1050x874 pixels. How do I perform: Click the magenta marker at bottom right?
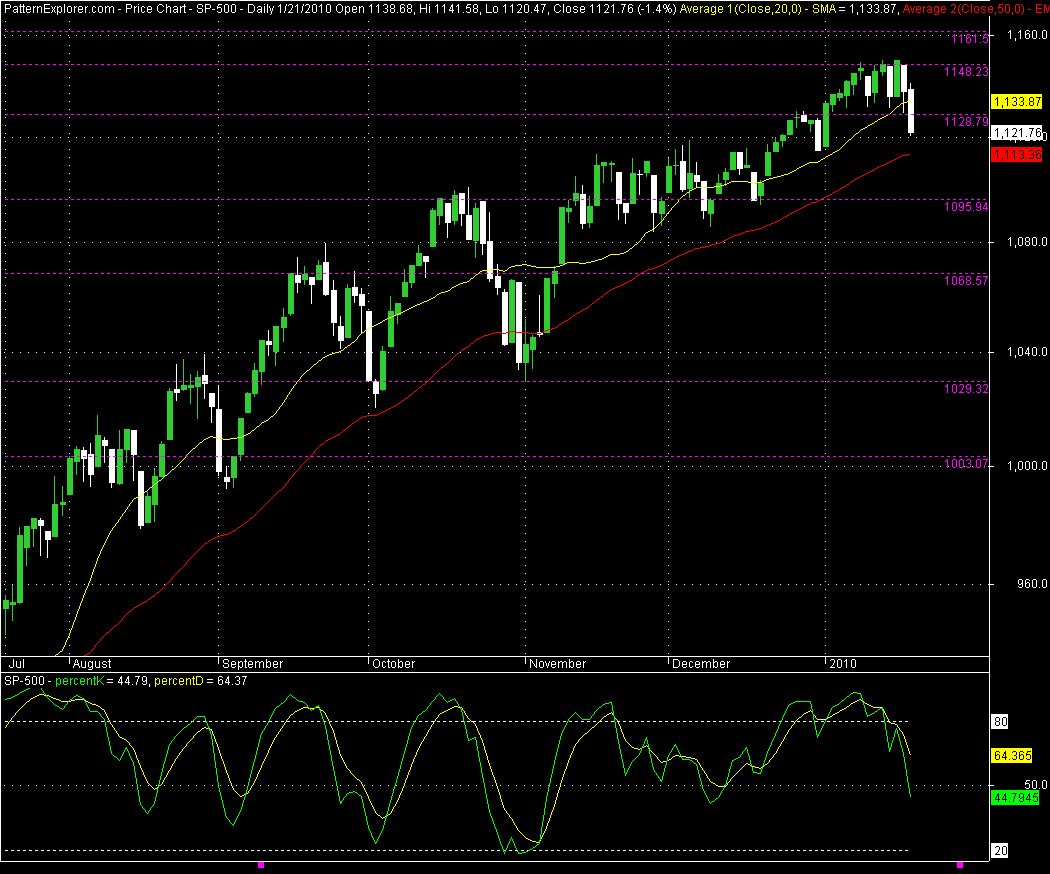pyautogui.click(x=960, y=865)
